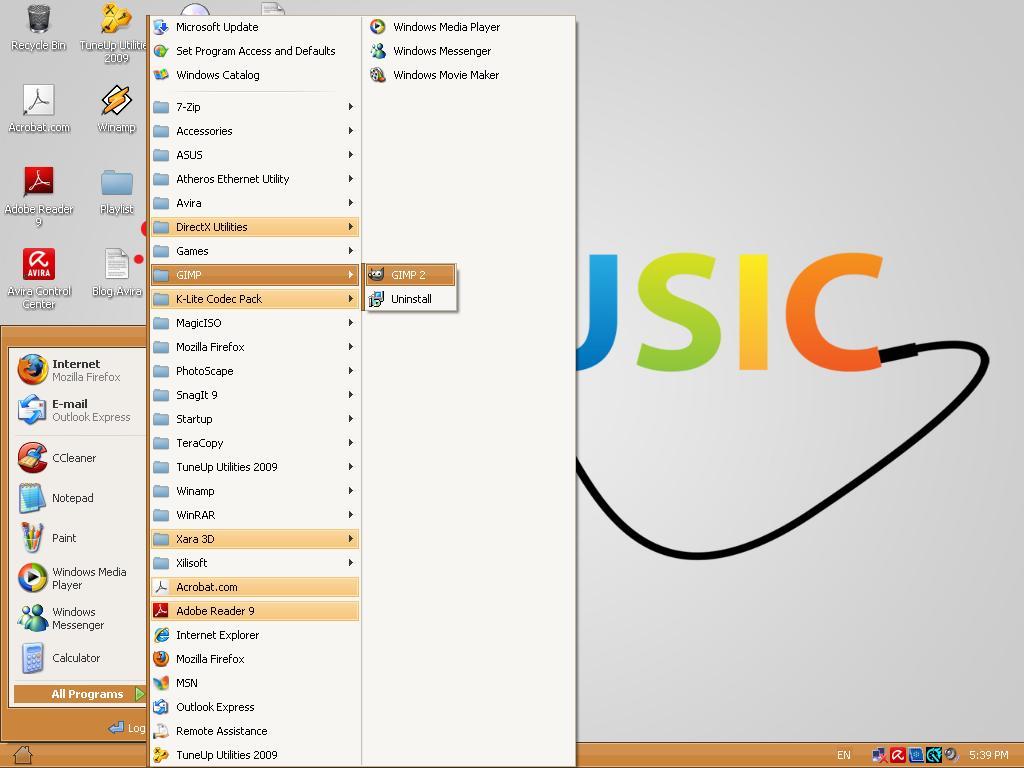Viewport: 1024px width, 768px height.
Task: Expand the Avira program folder
Action: coord(255,203)
